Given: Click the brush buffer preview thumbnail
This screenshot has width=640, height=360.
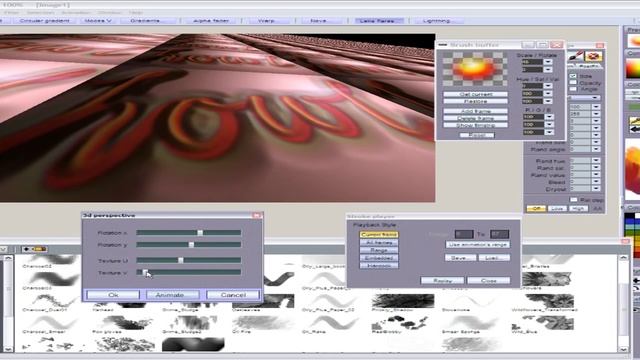Looking at the screenshot, I should pyautogui.click(x=475, y=69).
